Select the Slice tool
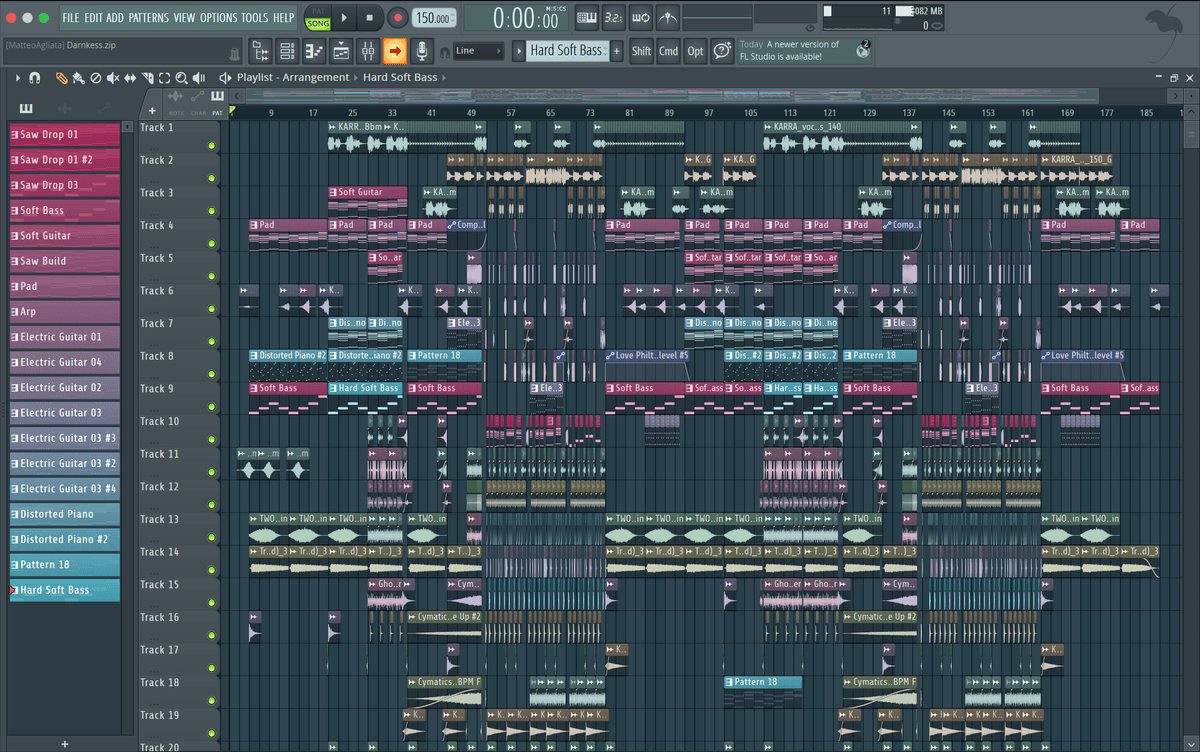 [148, 77]
